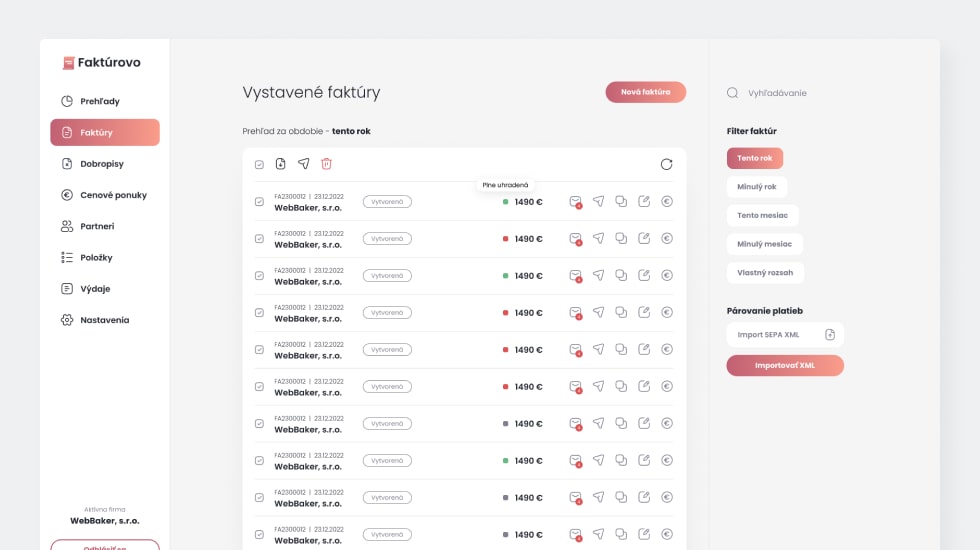Viewport: 980px width, 550px height.
Task: Click the refresh icon above the invoice list
Action: (x=666, y=164)
